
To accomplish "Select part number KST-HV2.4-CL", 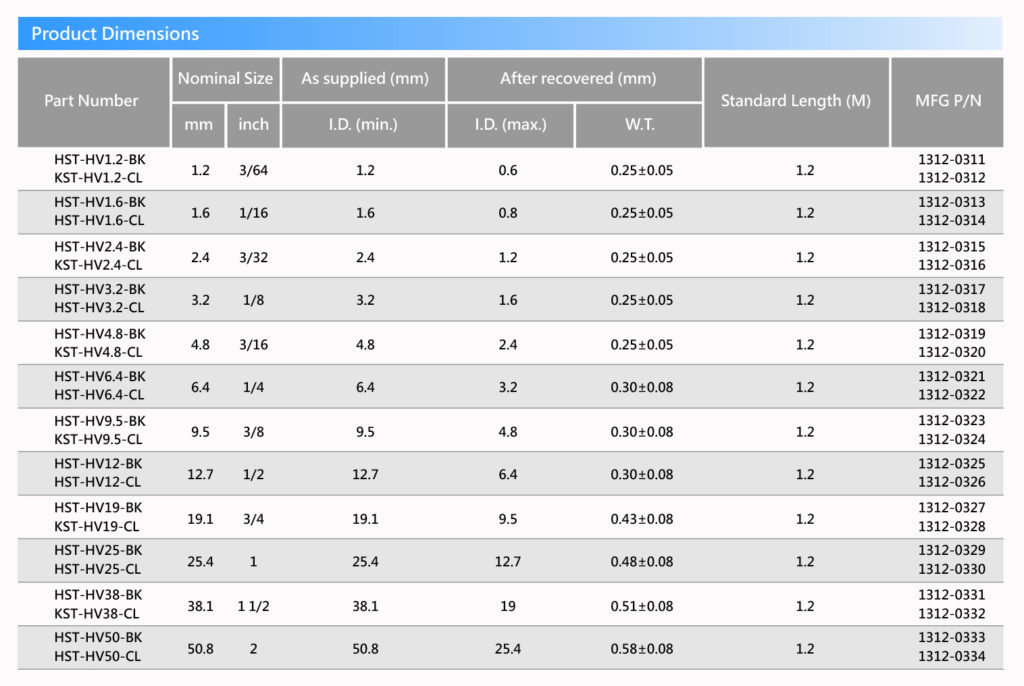I will tap(99, 265).
